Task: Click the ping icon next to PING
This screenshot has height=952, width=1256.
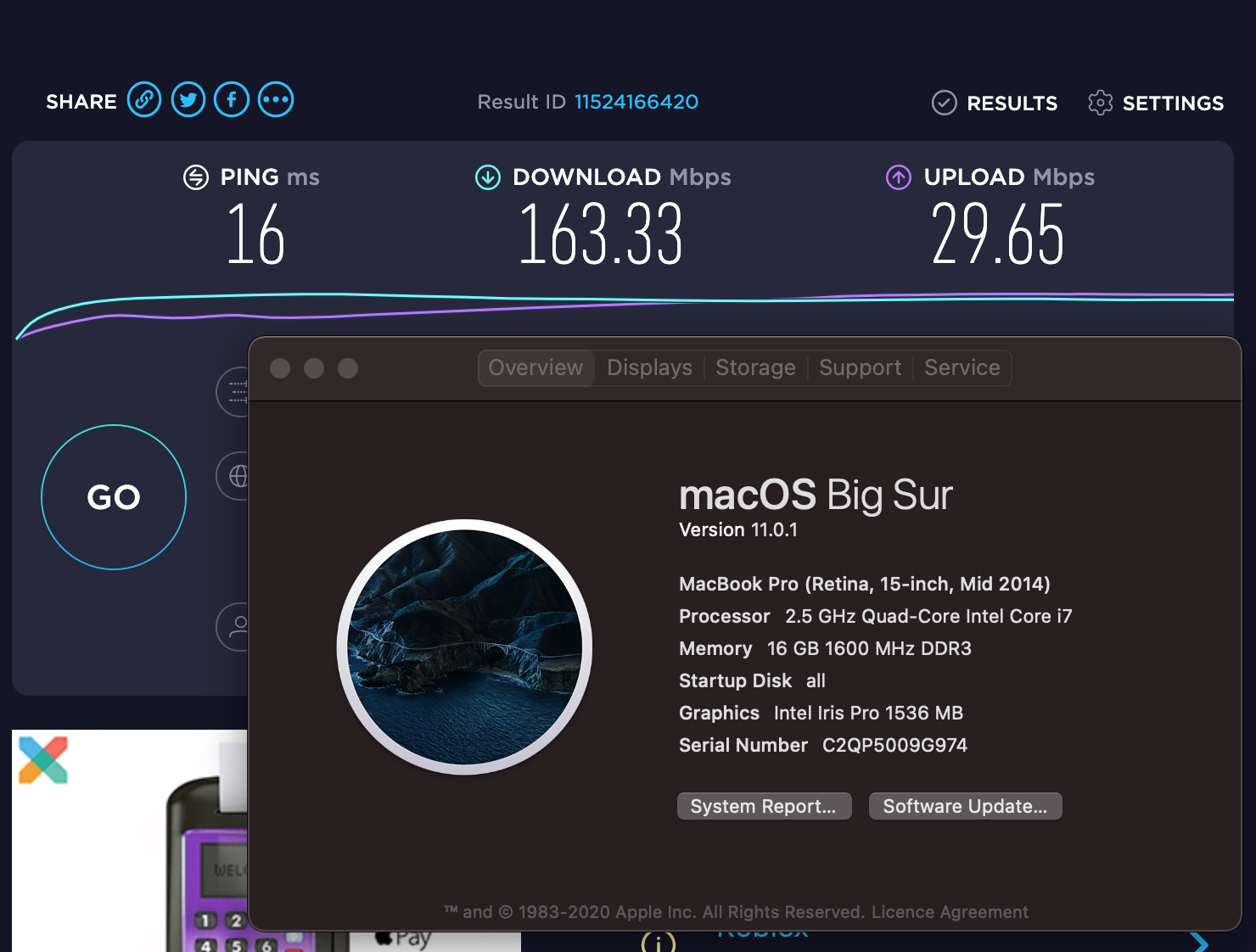Action: coord(196,177)
